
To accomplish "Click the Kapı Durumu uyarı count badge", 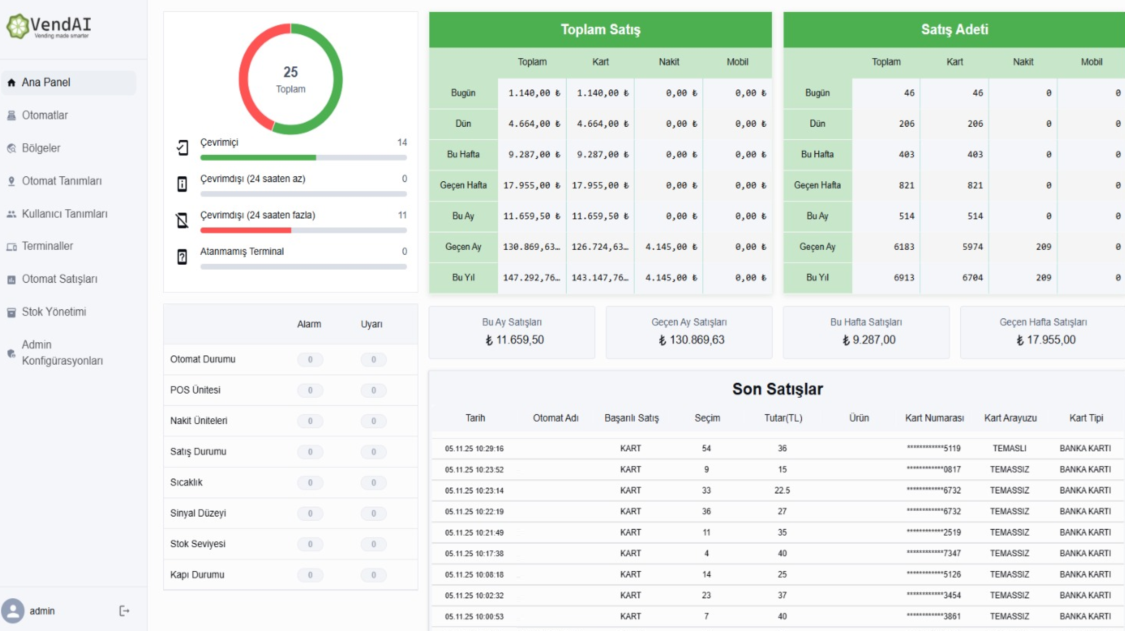I will coord(373,576).
